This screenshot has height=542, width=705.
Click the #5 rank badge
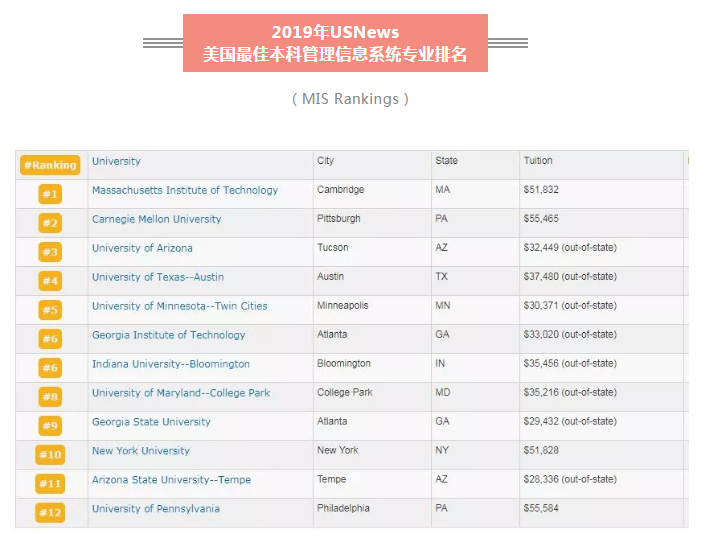tap(50, 310)
